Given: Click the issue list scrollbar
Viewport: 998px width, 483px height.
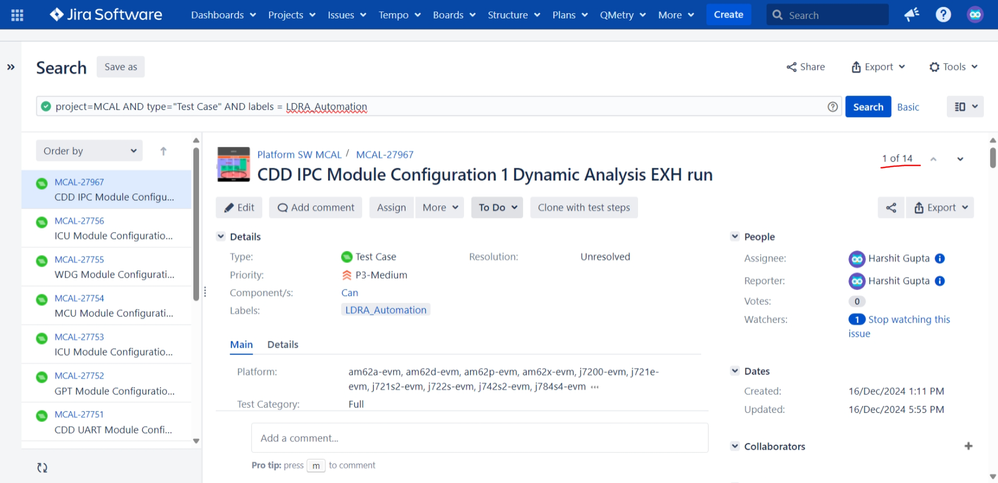Looking at the screenshot, I should tap(196, 223).
